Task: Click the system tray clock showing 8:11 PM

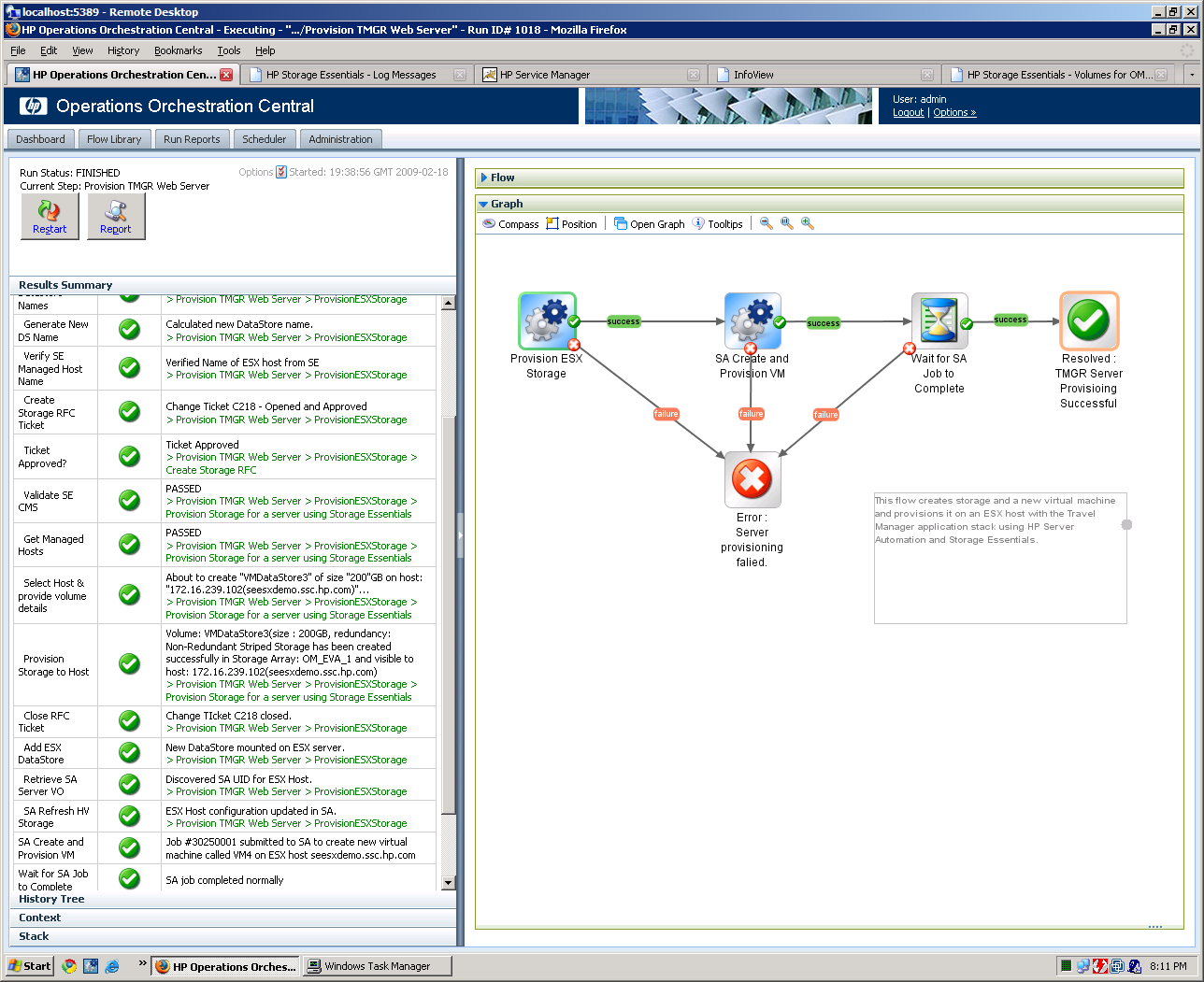Action: point(1168,966)
